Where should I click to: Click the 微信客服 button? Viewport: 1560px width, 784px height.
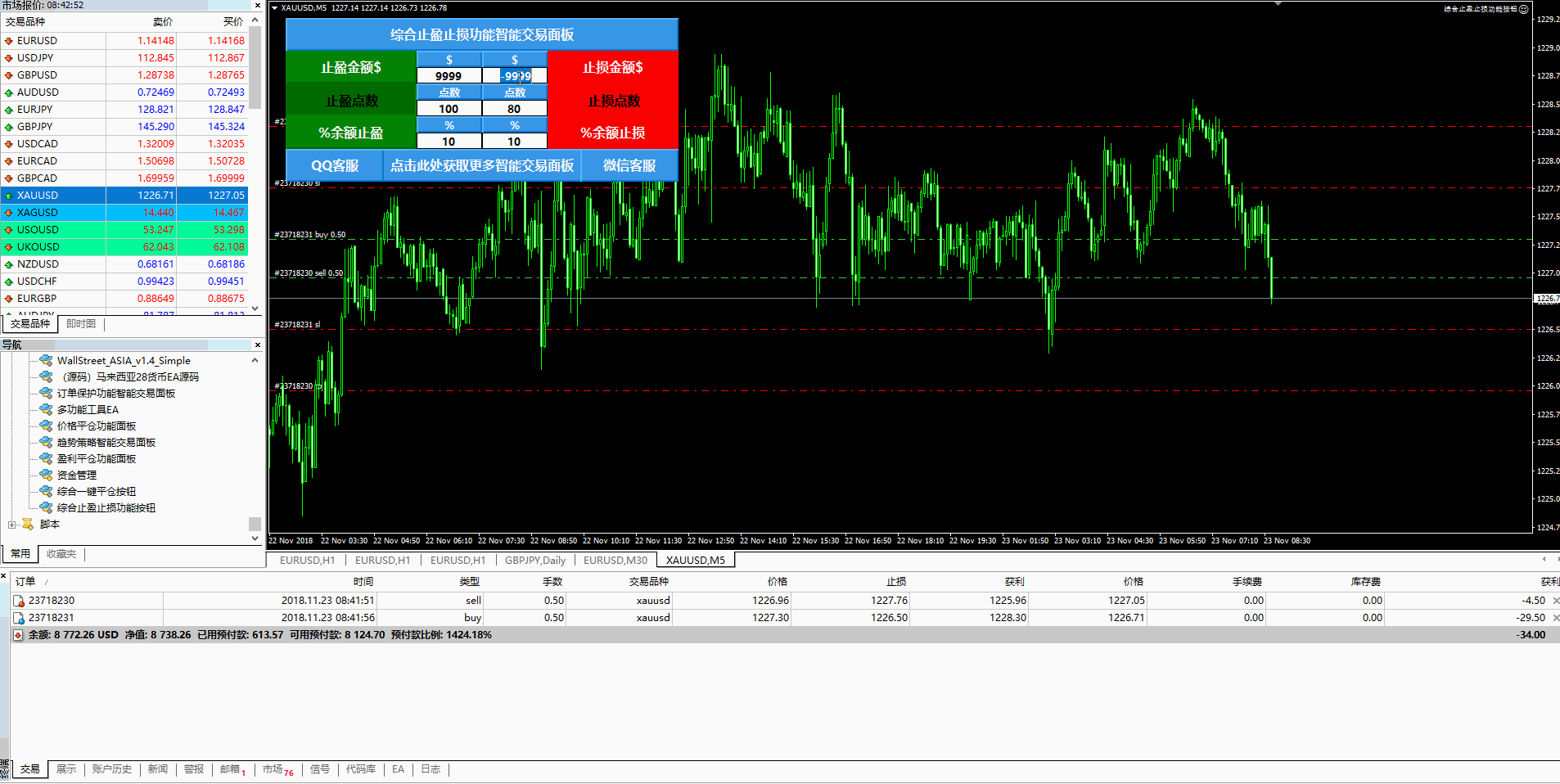(x=629, y=165)
